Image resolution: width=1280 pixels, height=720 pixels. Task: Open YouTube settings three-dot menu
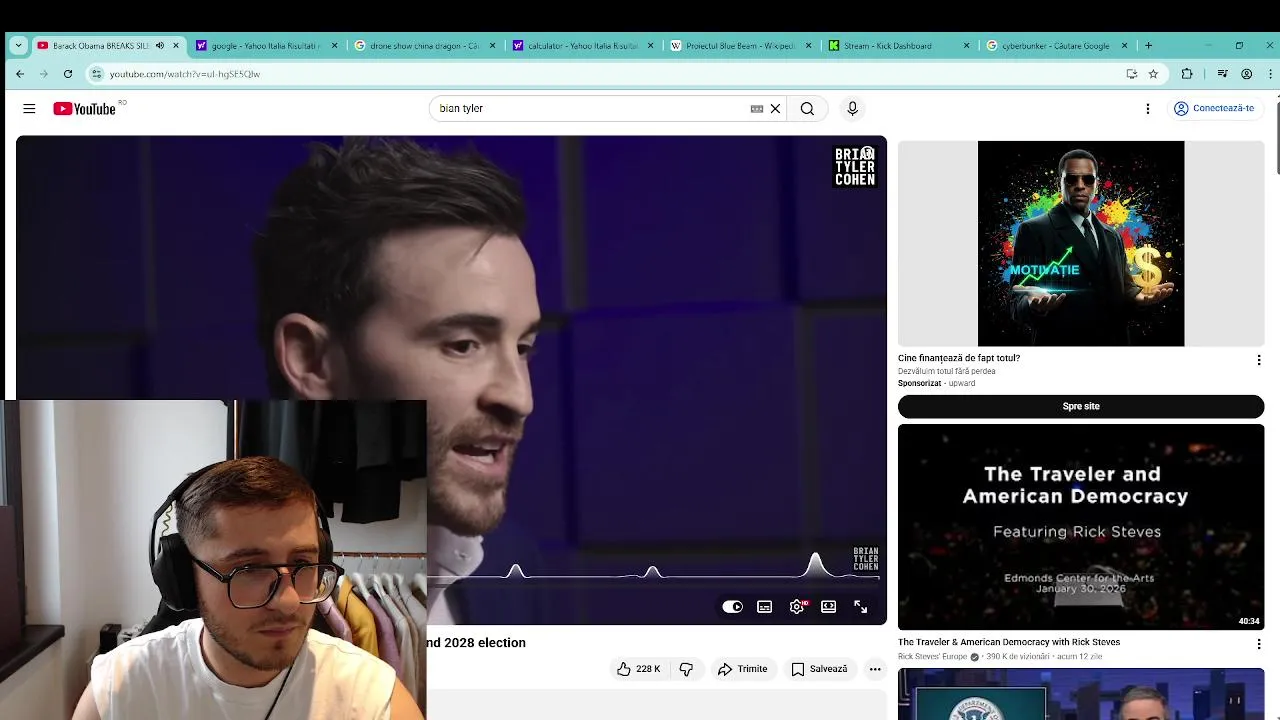(x=1148, y=108)
